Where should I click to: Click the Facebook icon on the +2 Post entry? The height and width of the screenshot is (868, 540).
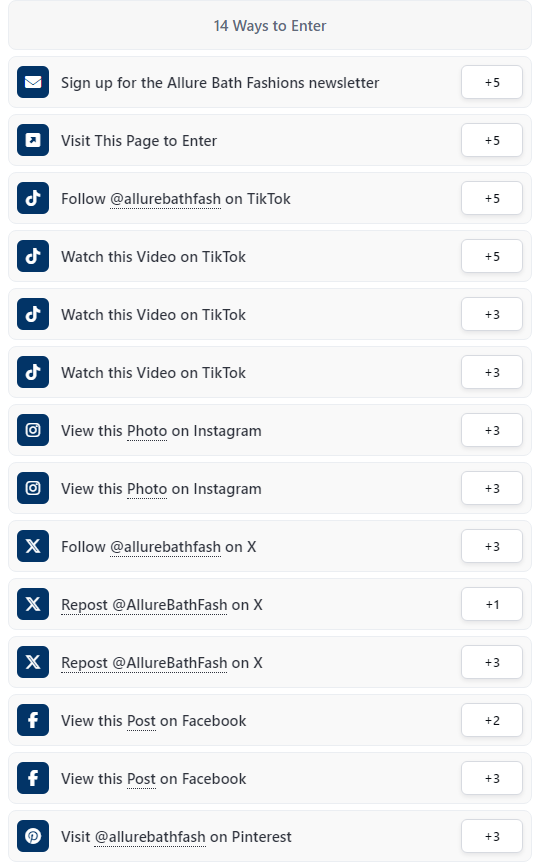(33, 720)
